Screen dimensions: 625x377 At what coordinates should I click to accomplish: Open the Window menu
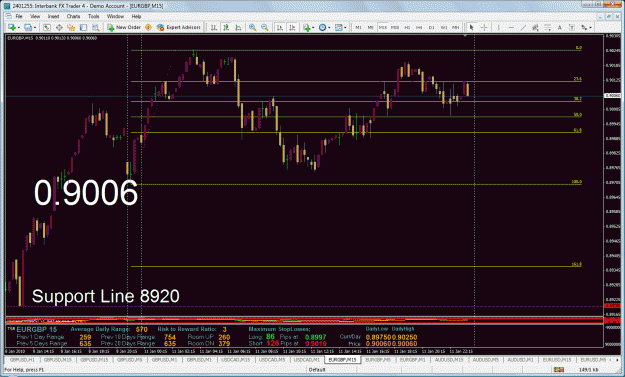[x=115, y=16]
